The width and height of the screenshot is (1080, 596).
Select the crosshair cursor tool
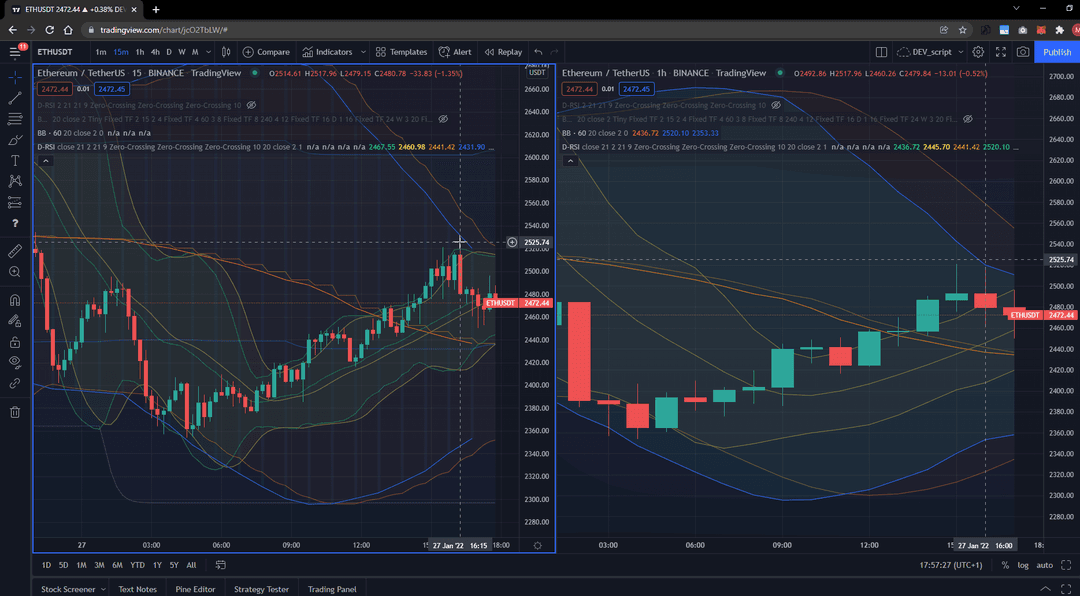14,77
